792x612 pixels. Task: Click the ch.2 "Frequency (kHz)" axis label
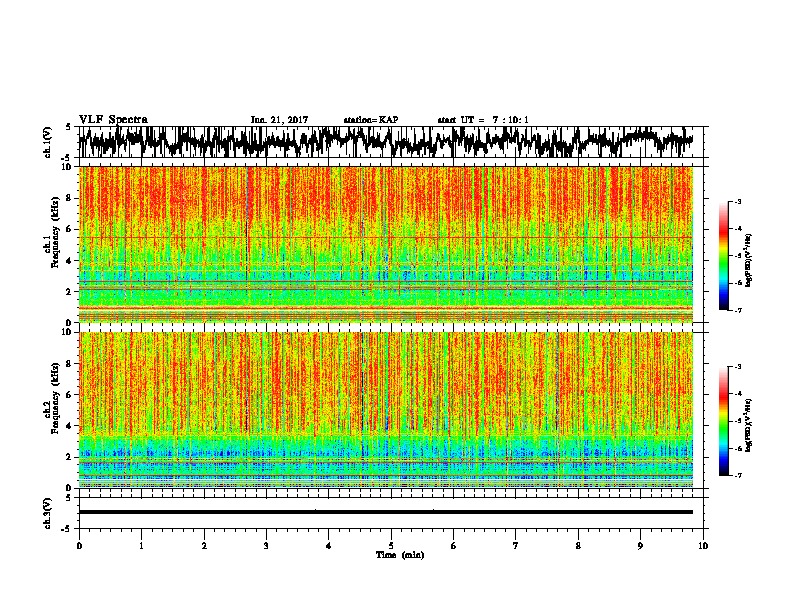[x=55, y=398]
